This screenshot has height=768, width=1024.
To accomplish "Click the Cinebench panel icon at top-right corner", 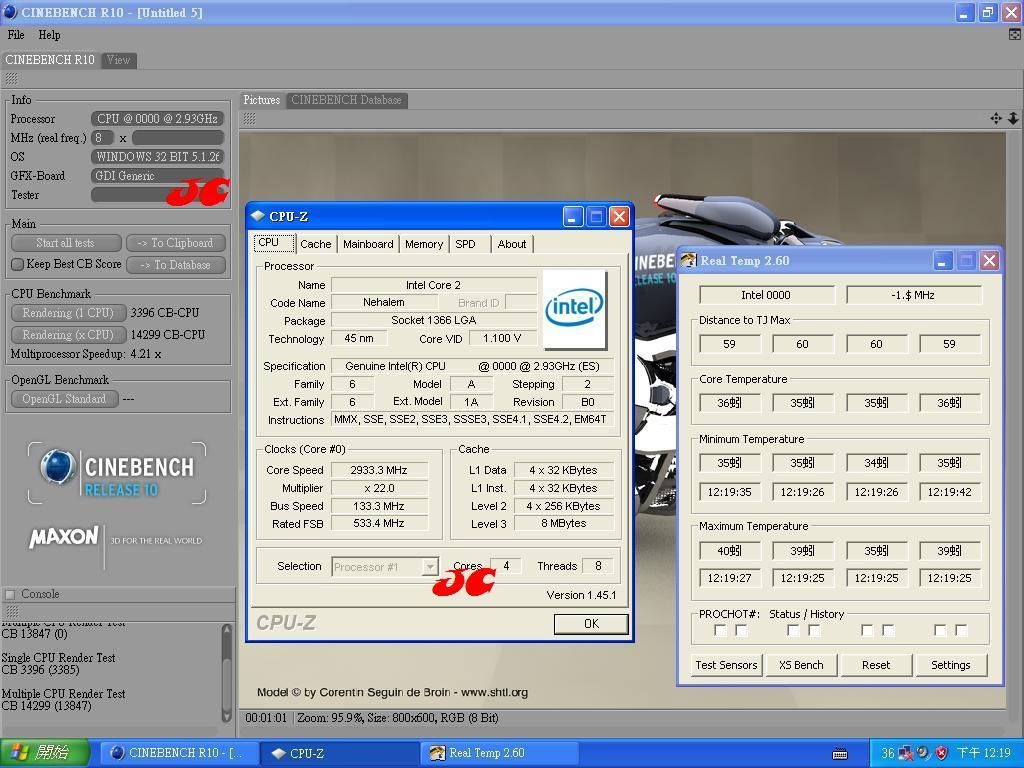I will coord(1014,34).
